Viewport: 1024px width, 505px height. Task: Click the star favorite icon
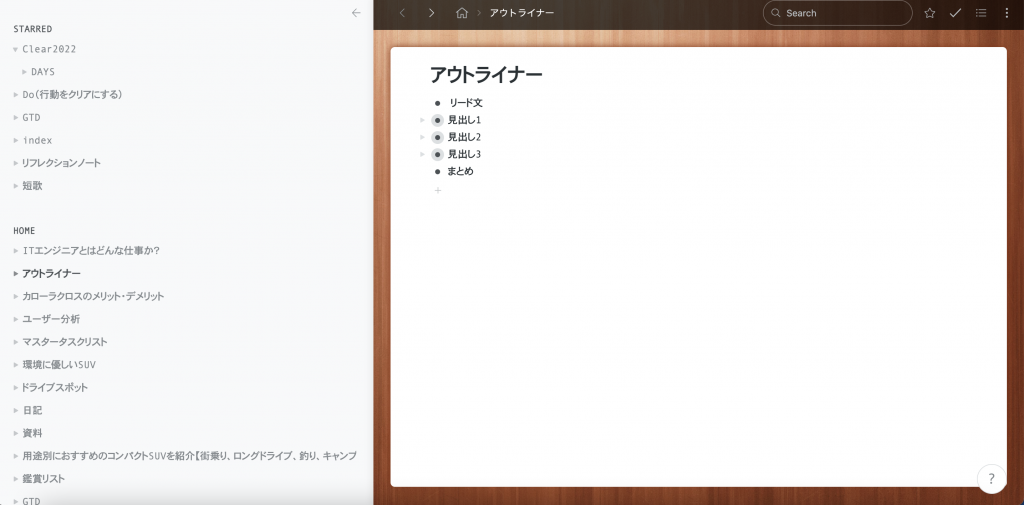(x=929, y=13)
